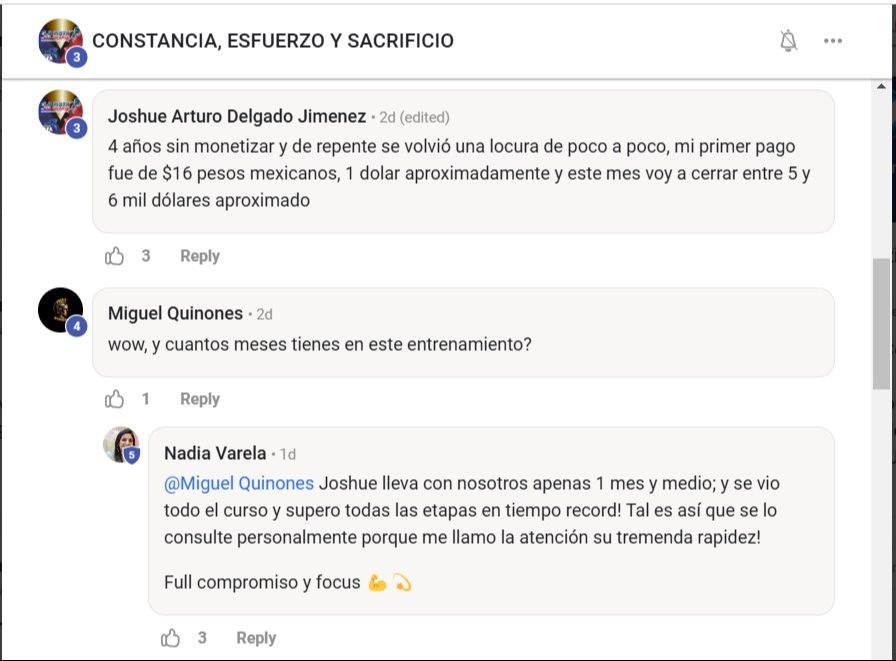
Task: Reply to Nadia Varela's comment
Action: [x=256, y=638]
